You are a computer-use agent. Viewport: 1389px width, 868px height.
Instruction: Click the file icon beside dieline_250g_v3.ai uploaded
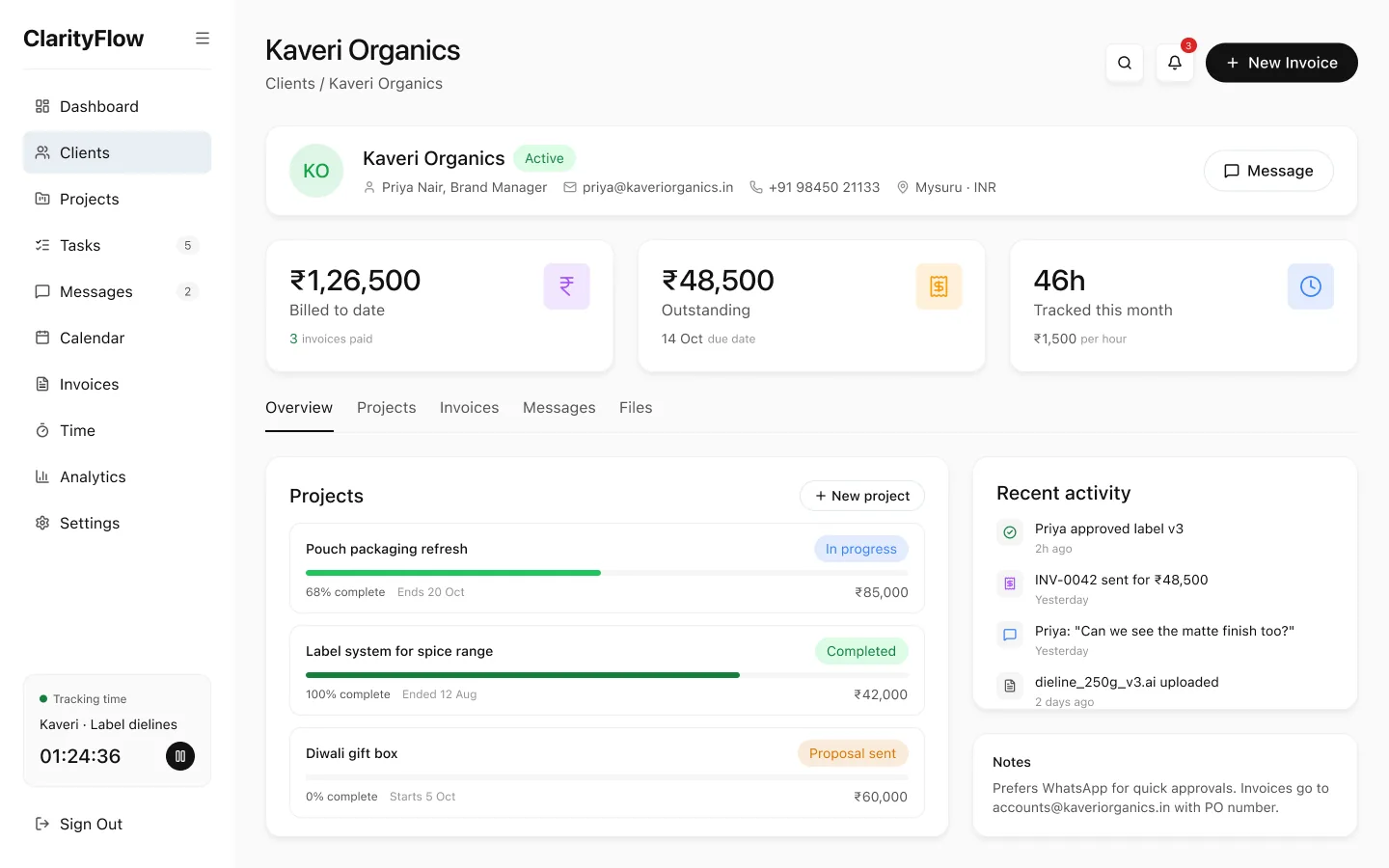(1010, 686)
